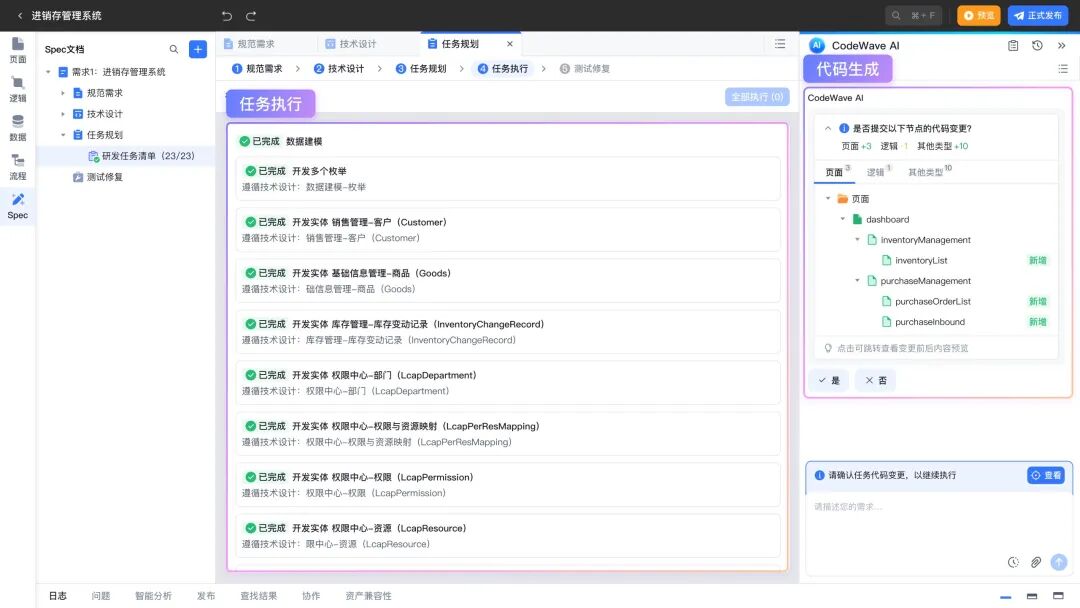Open AI panel list menu icon
The image size is (1080, 608).
click(1063, 69)
